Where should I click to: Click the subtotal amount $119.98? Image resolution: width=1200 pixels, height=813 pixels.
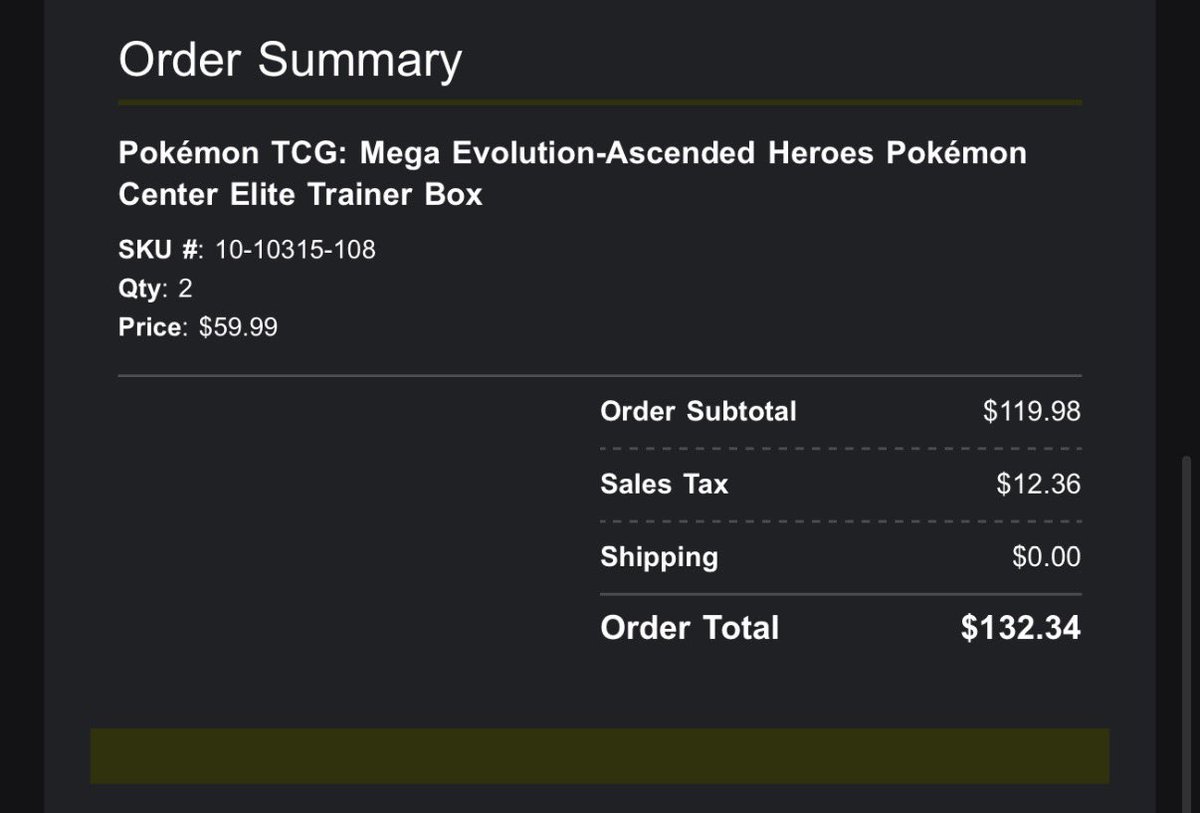[x=1032, y=411]
